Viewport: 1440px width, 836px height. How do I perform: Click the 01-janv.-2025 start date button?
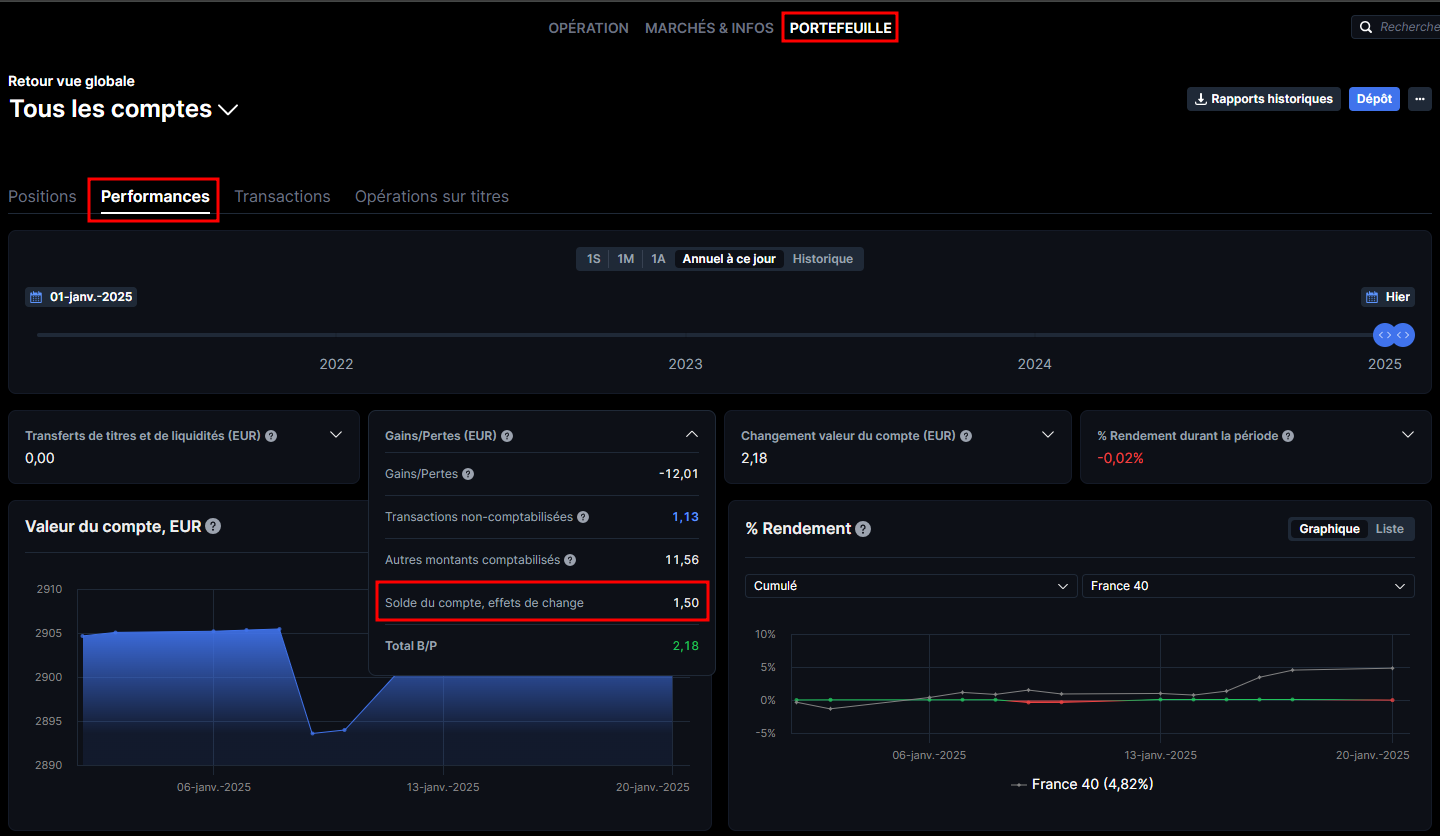point(81,297)
